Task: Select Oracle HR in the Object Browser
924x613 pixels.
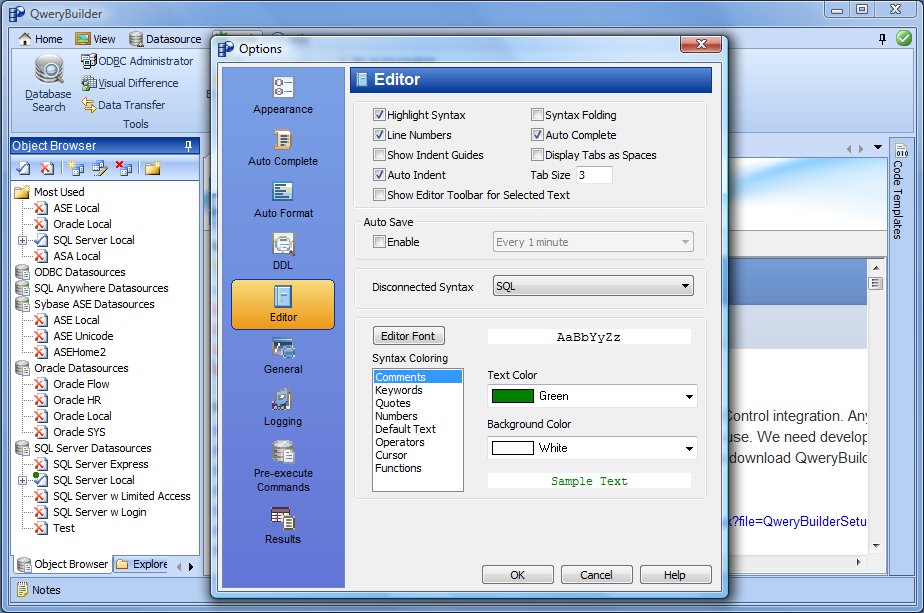Action: pos(77,400)
